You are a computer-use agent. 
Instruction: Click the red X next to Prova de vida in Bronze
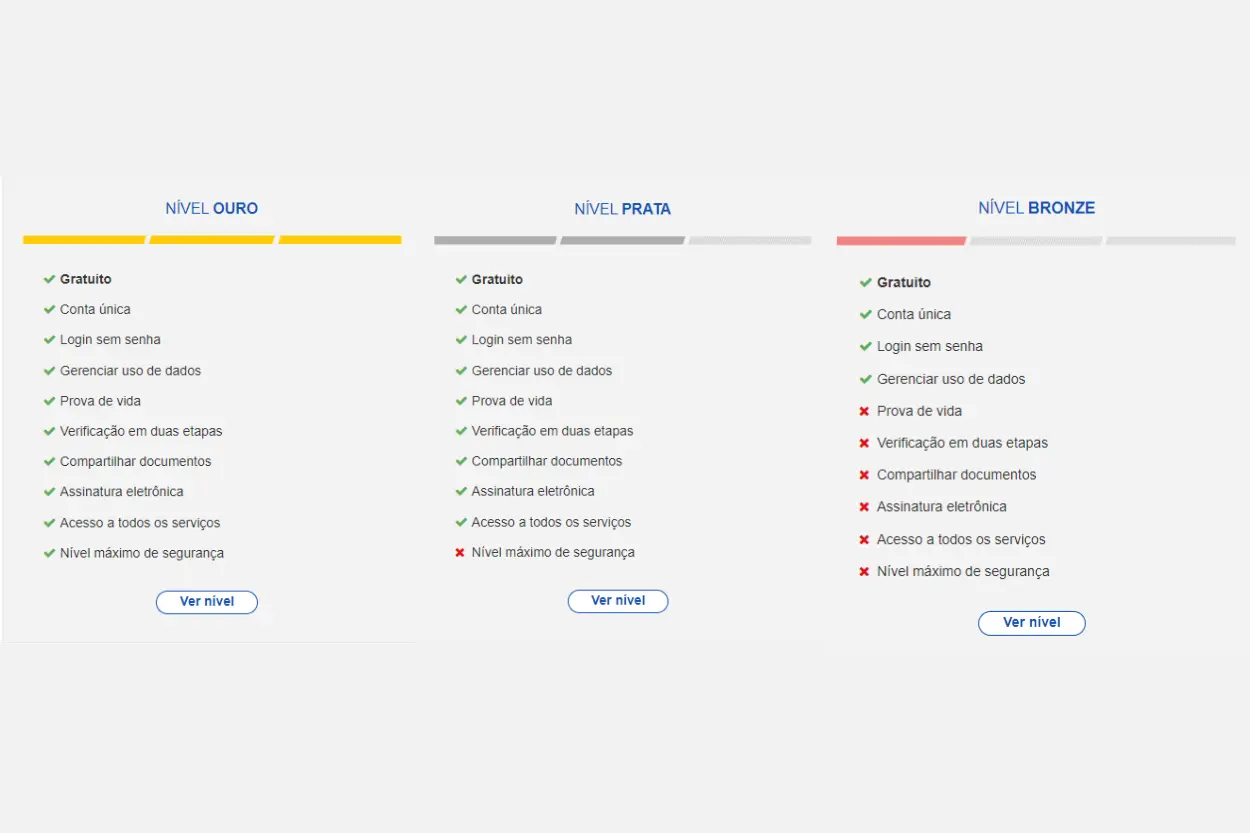point(864,411)
